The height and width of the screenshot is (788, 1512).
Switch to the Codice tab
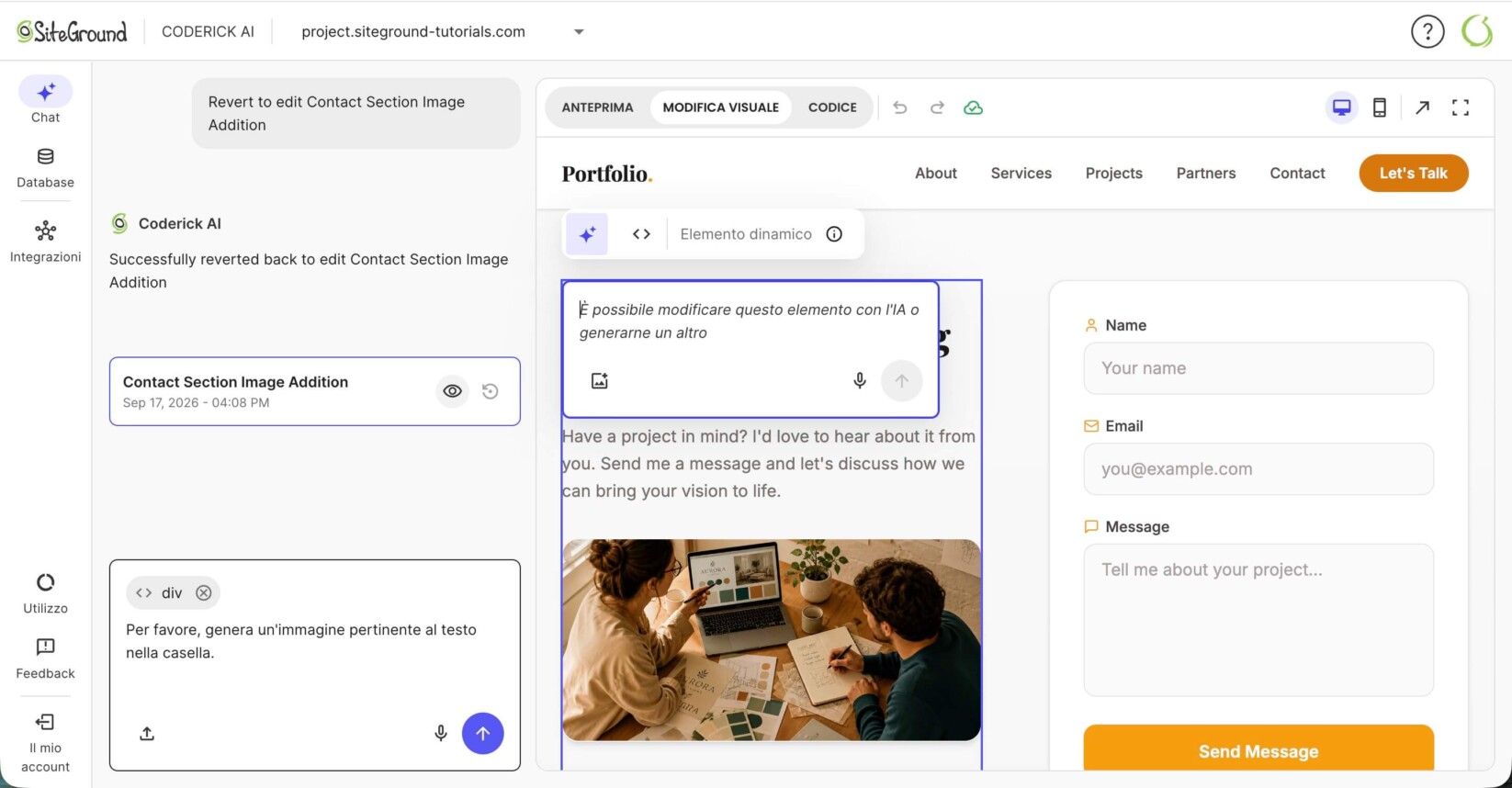click(x=832, y=107)
